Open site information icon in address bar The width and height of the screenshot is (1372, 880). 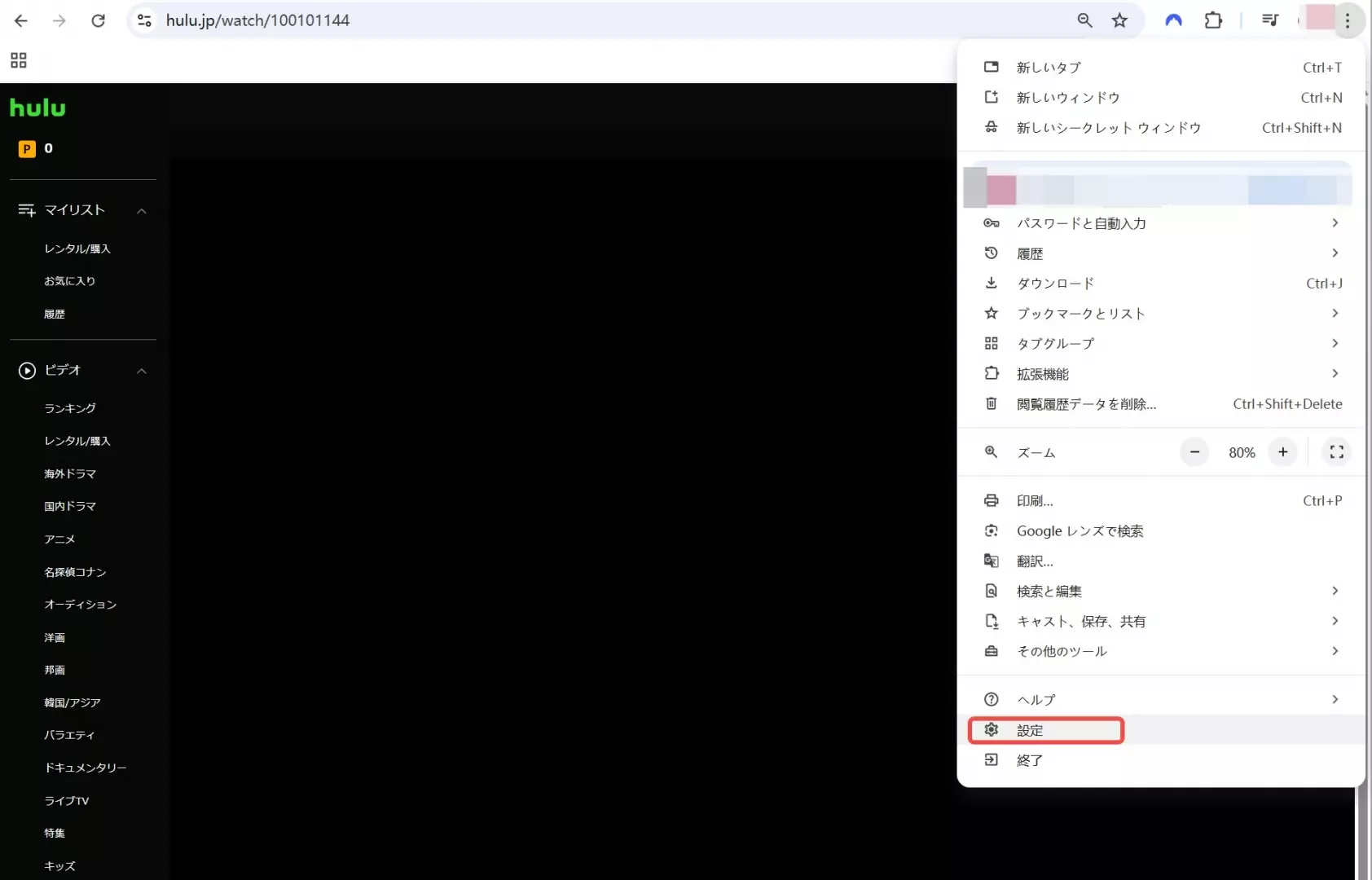144,20
